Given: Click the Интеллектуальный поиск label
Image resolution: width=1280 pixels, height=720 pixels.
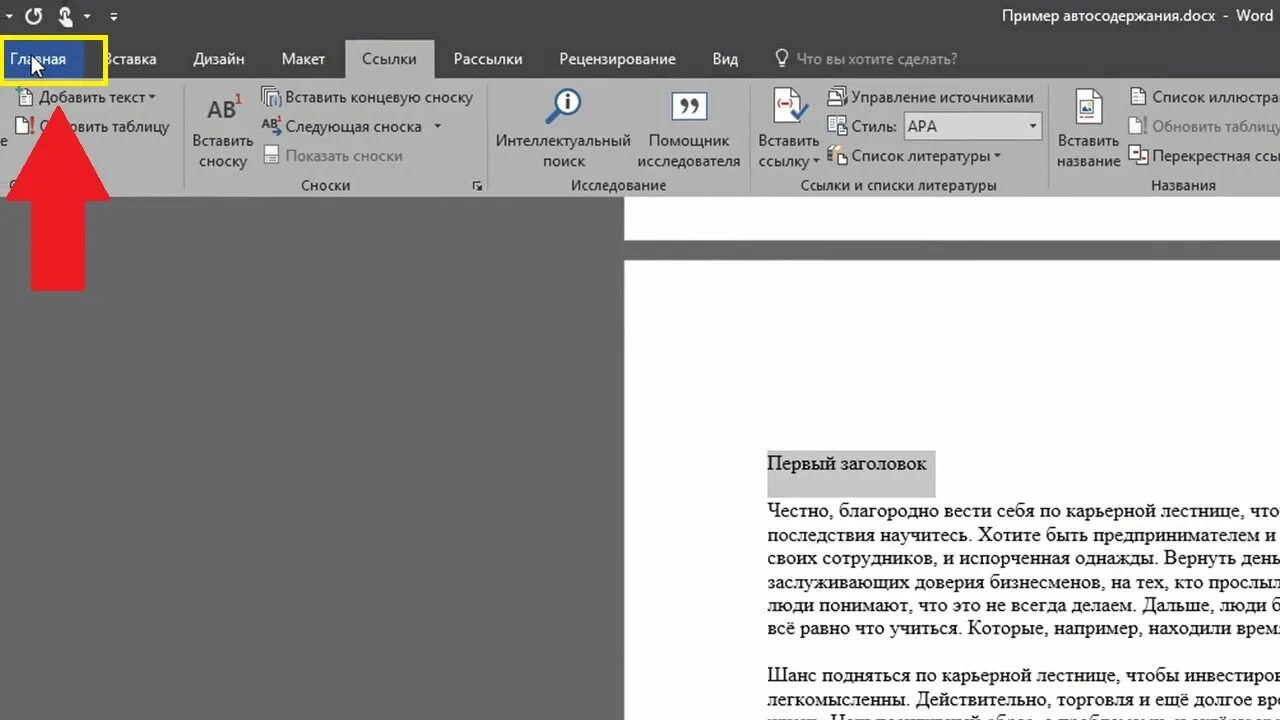Looking at the screenshot, I should [x=563, y=151].
